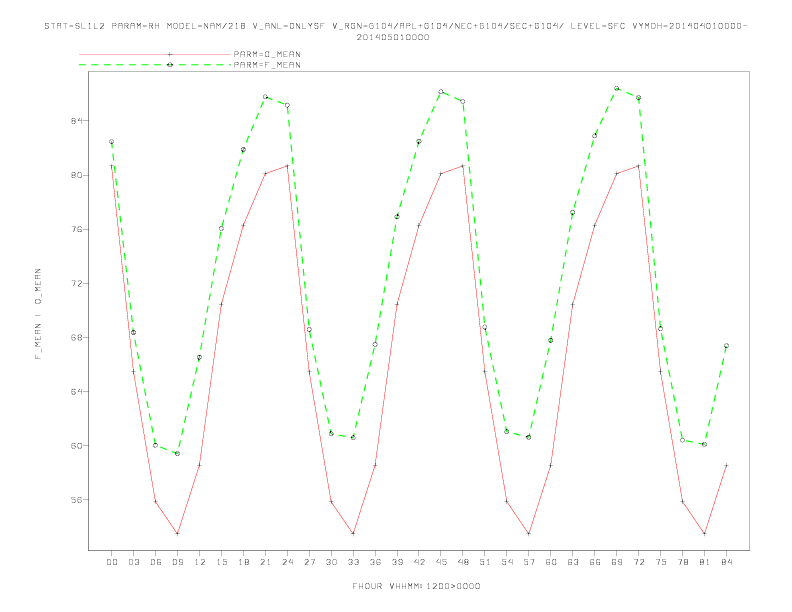The image size is (792, 612).
Task: Click the red O_MEAN peak marker at hour 48
Action: (x=463, y=166)
